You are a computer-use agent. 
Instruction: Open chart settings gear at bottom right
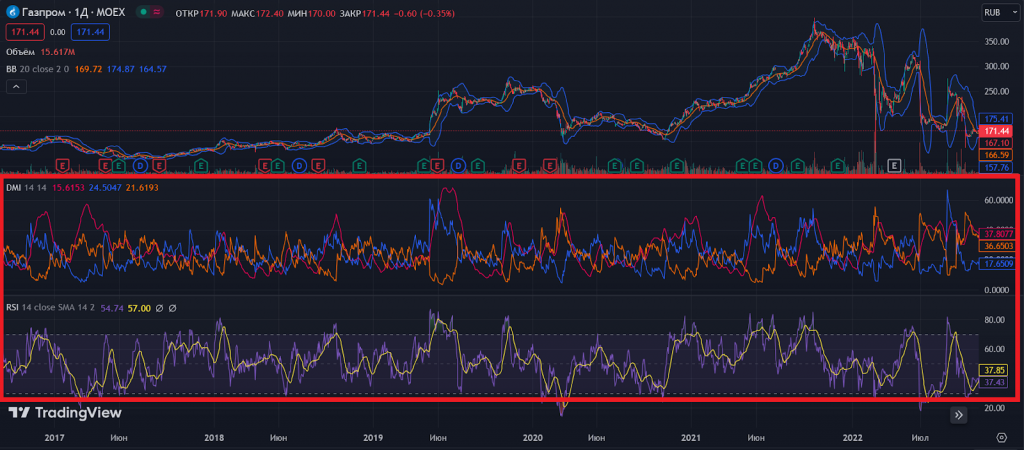[1001, 437]
